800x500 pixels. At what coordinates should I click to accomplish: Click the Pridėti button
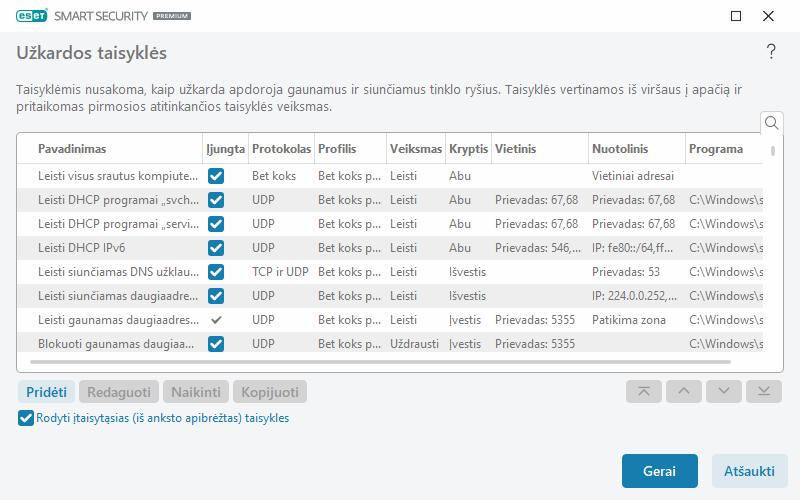tap(46, 392)
